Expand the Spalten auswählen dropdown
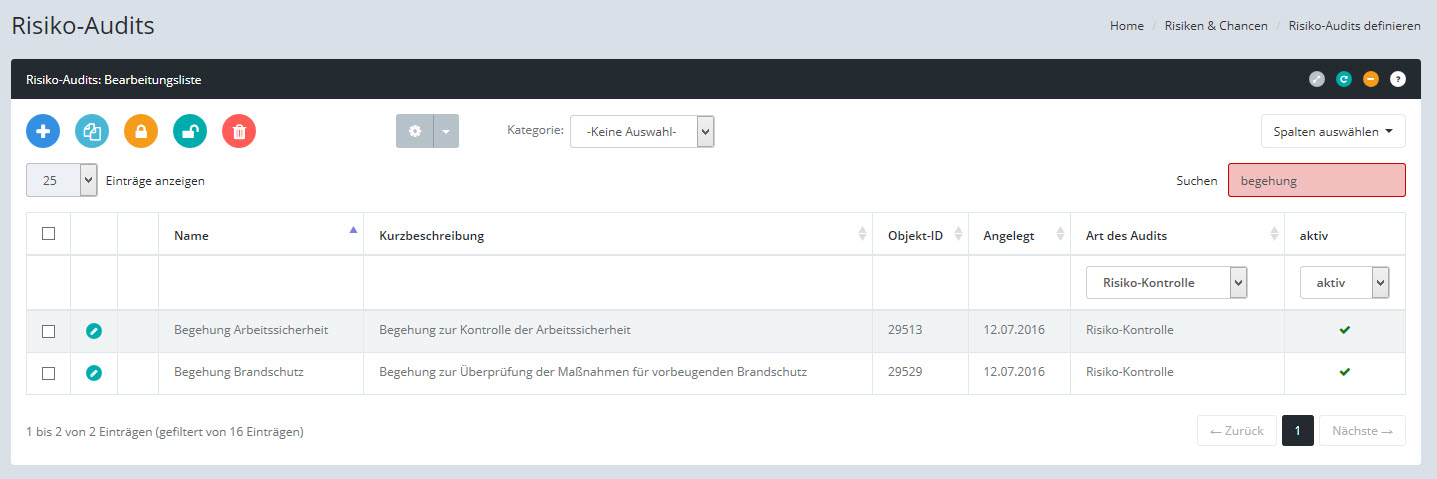Image resolution: width=1437 pixels, height=479 pixels. 1333,131
